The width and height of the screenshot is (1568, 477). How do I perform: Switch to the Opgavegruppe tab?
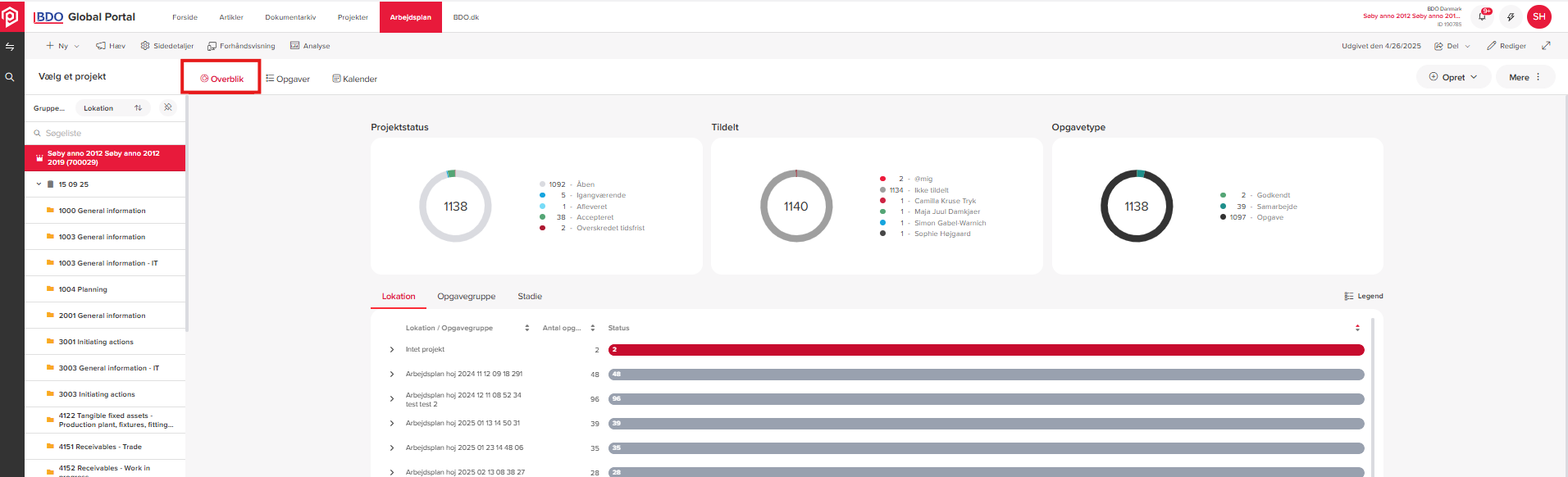466,297
